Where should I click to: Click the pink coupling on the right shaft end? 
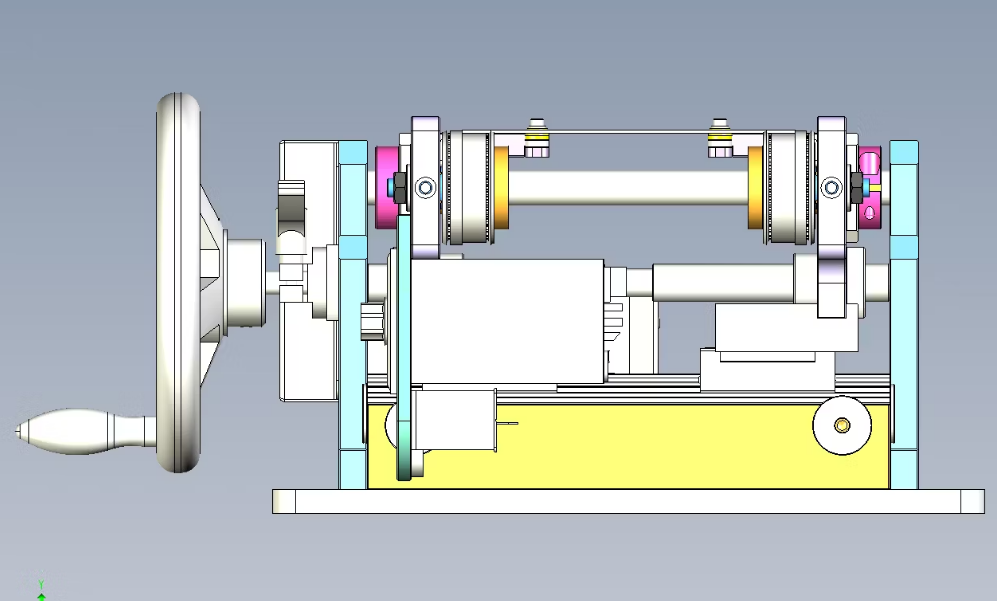pos(869,187)
